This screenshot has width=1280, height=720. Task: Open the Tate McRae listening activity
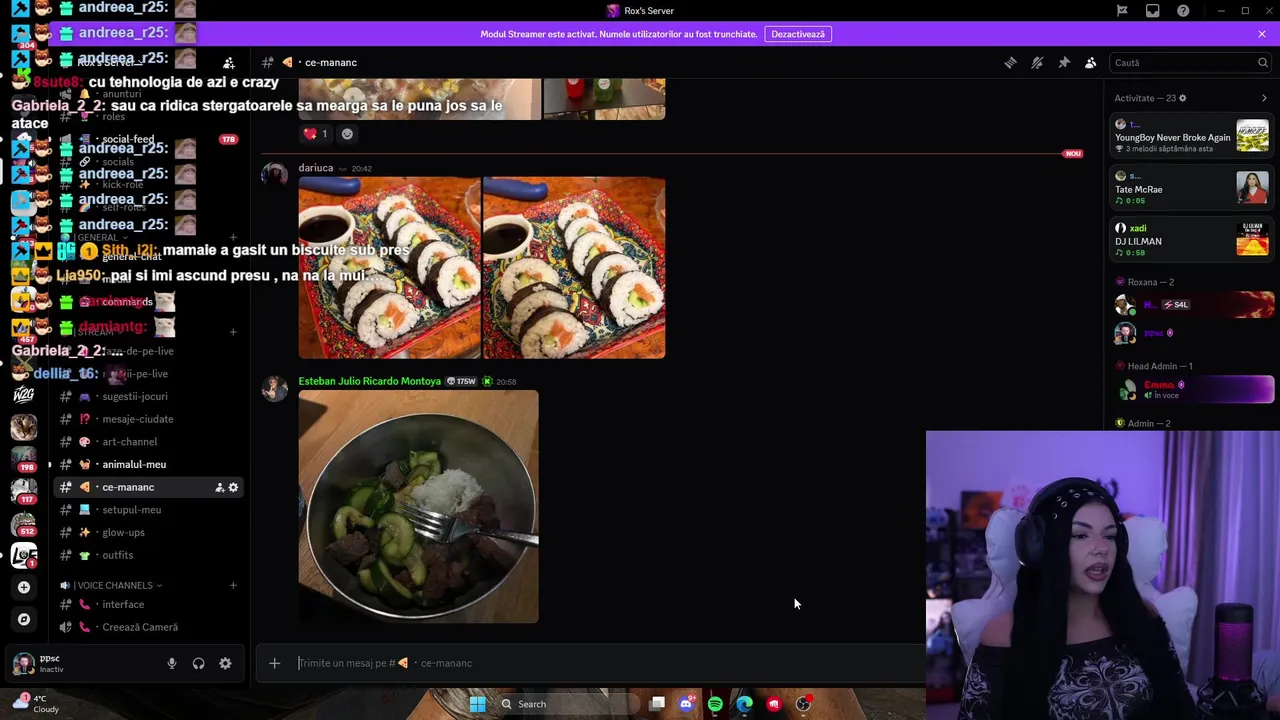tap(1192, 188)
